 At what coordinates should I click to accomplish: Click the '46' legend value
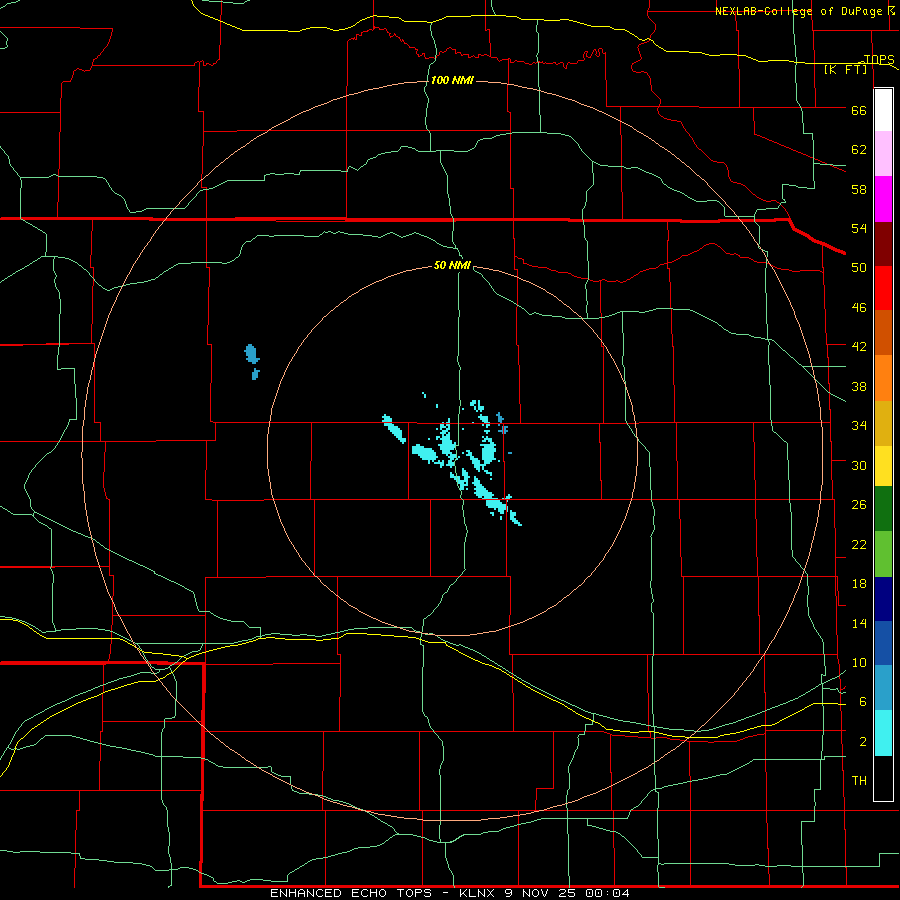click(x=859, y=308)
